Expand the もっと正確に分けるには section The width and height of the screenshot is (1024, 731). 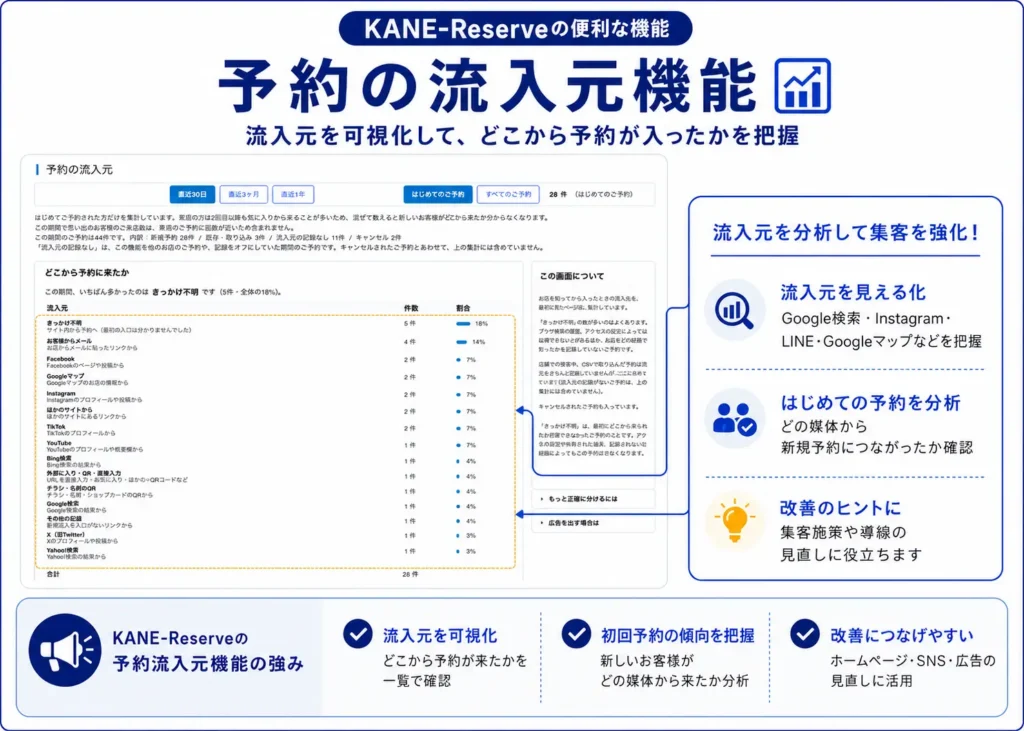click(x=593, y=499)
